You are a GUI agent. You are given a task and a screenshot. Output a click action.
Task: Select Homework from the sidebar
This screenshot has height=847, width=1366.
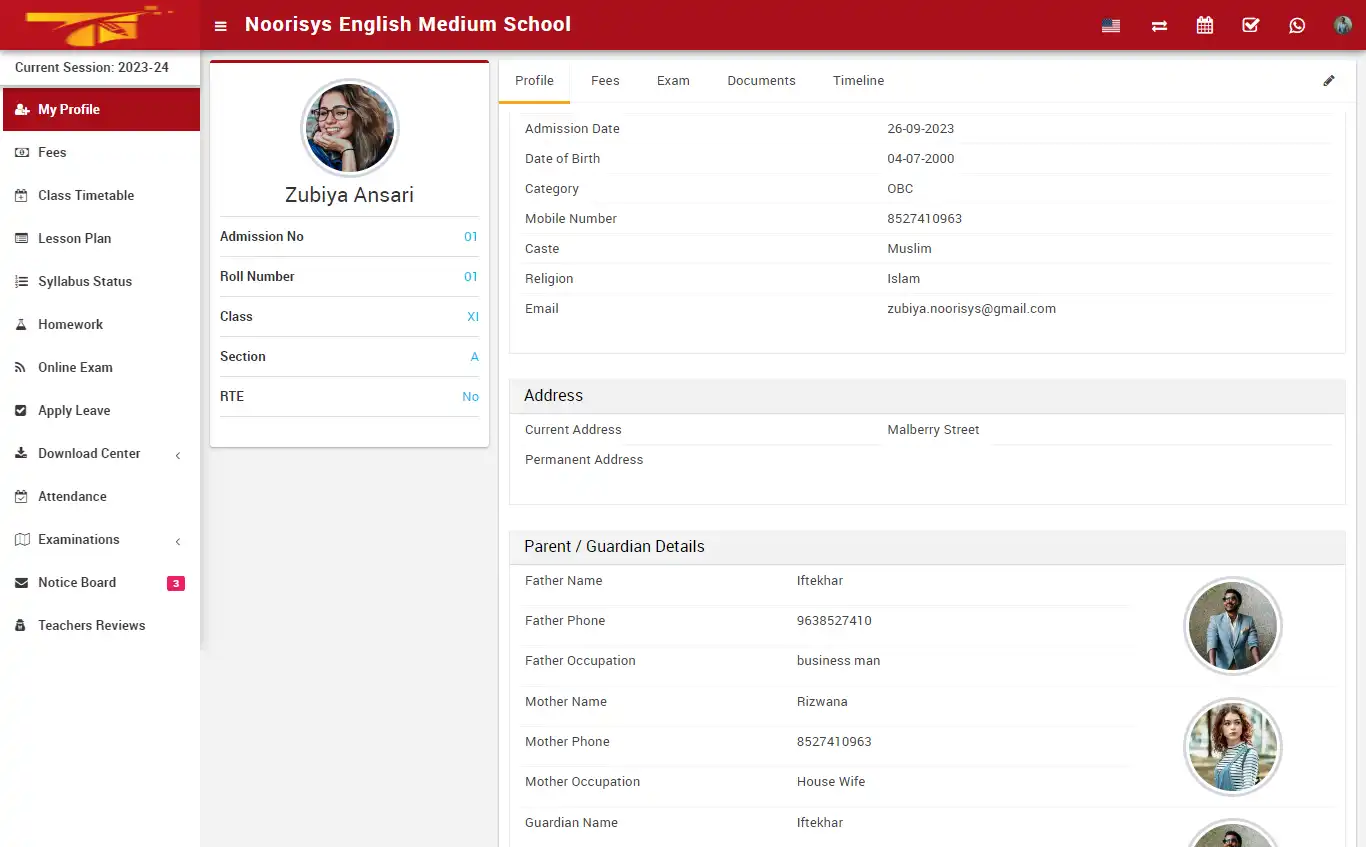tap(70, 324)
